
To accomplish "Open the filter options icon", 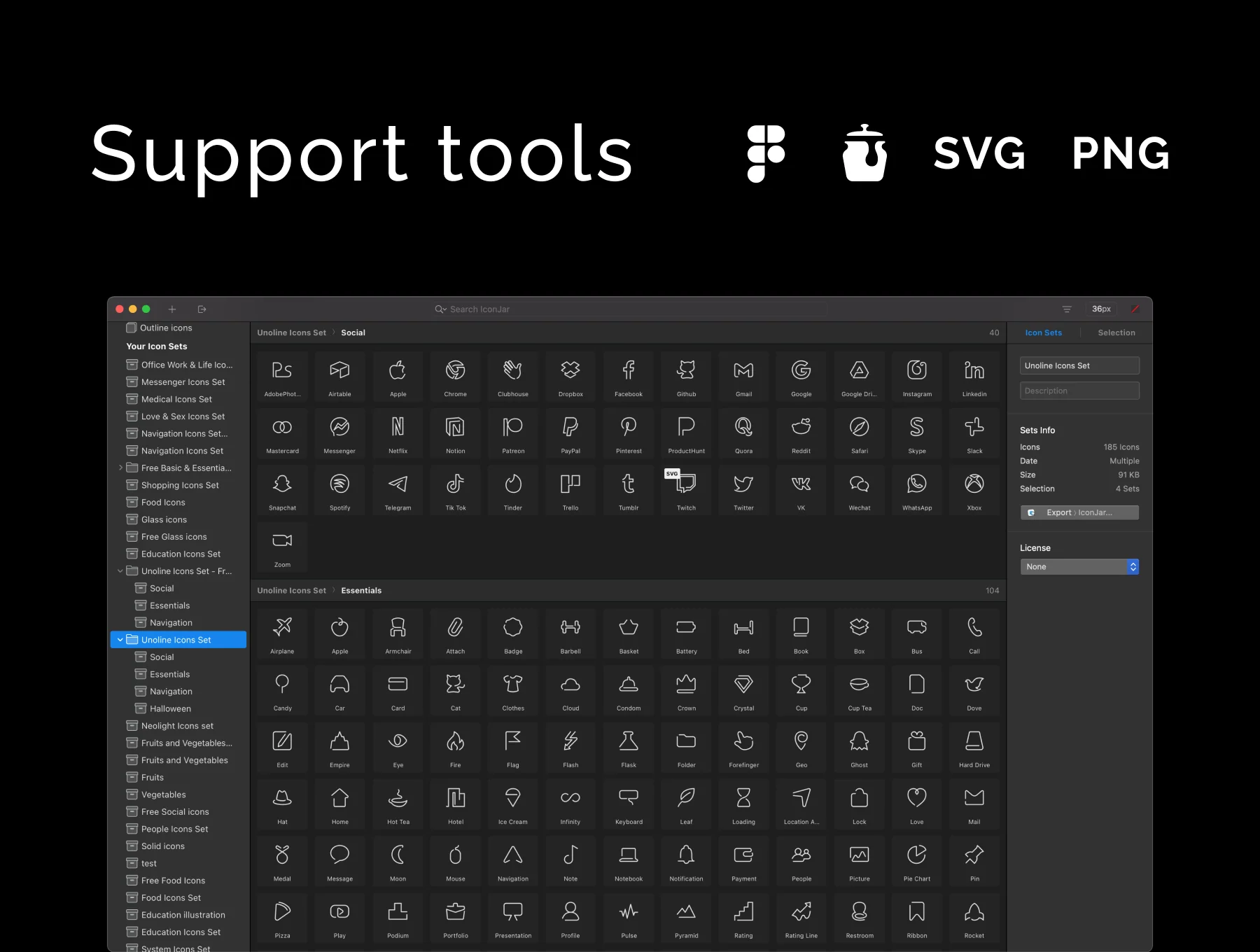I will coord(1067,309).
